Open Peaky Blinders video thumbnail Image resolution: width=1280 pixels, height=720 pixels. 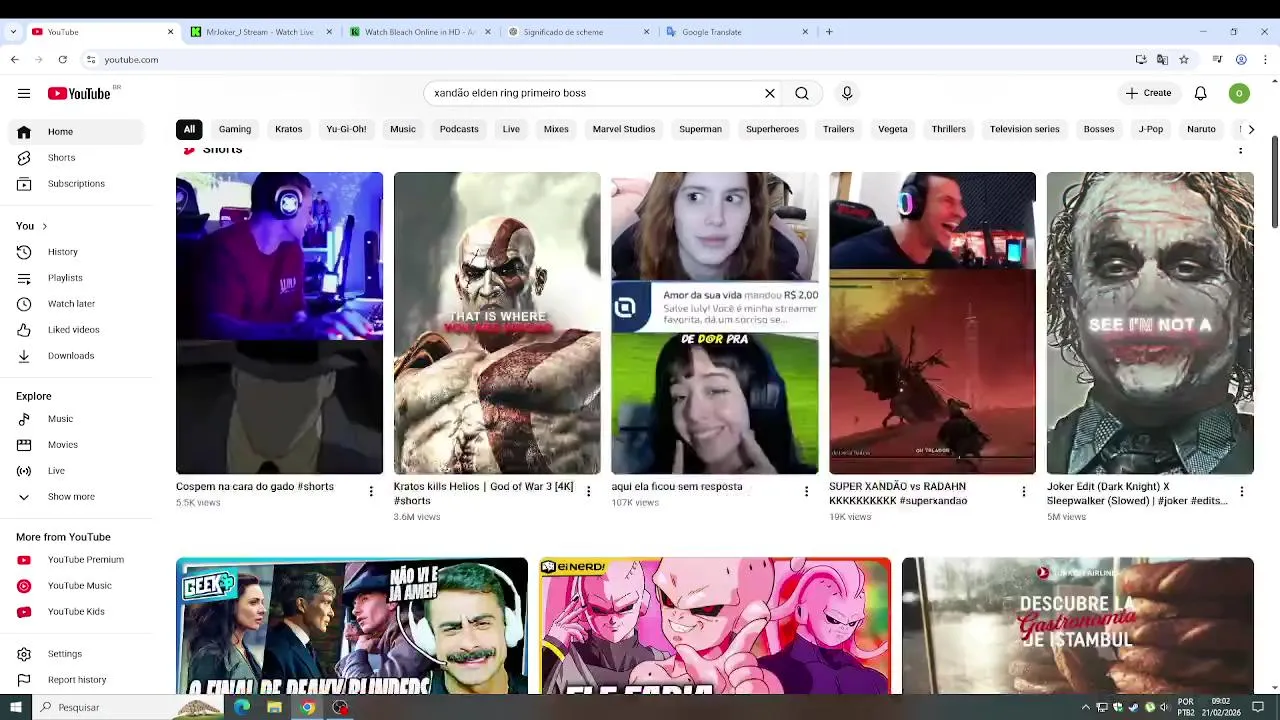(x=352, y=626)
